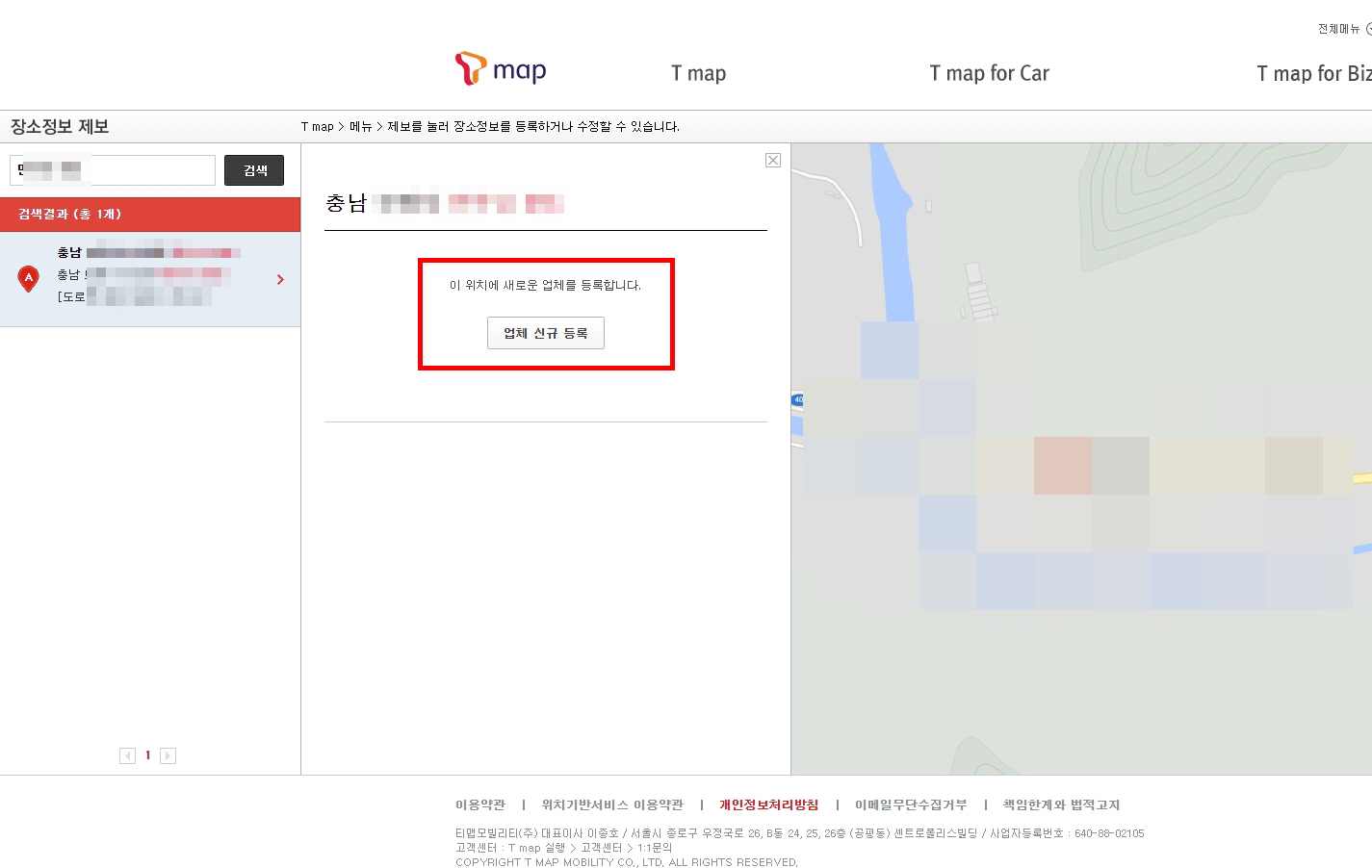
Task: Click the place search input field
Action: click(113, 170)
